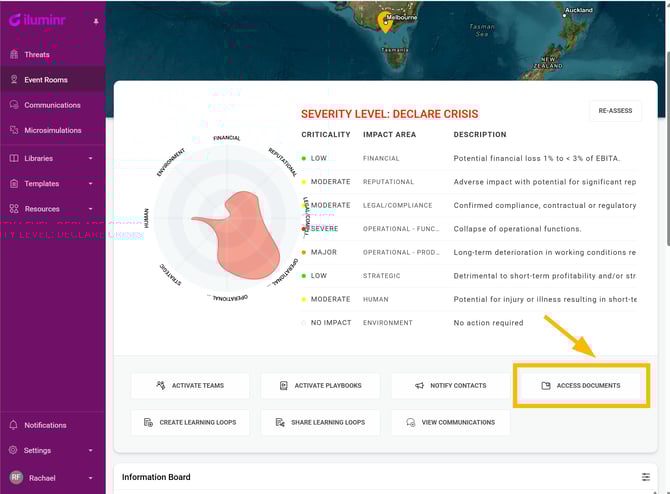The height and width of the screenshot is (494, 670).
Task: Click the Notify Contacts megaphone icon
Action: (x=420, y=386)
